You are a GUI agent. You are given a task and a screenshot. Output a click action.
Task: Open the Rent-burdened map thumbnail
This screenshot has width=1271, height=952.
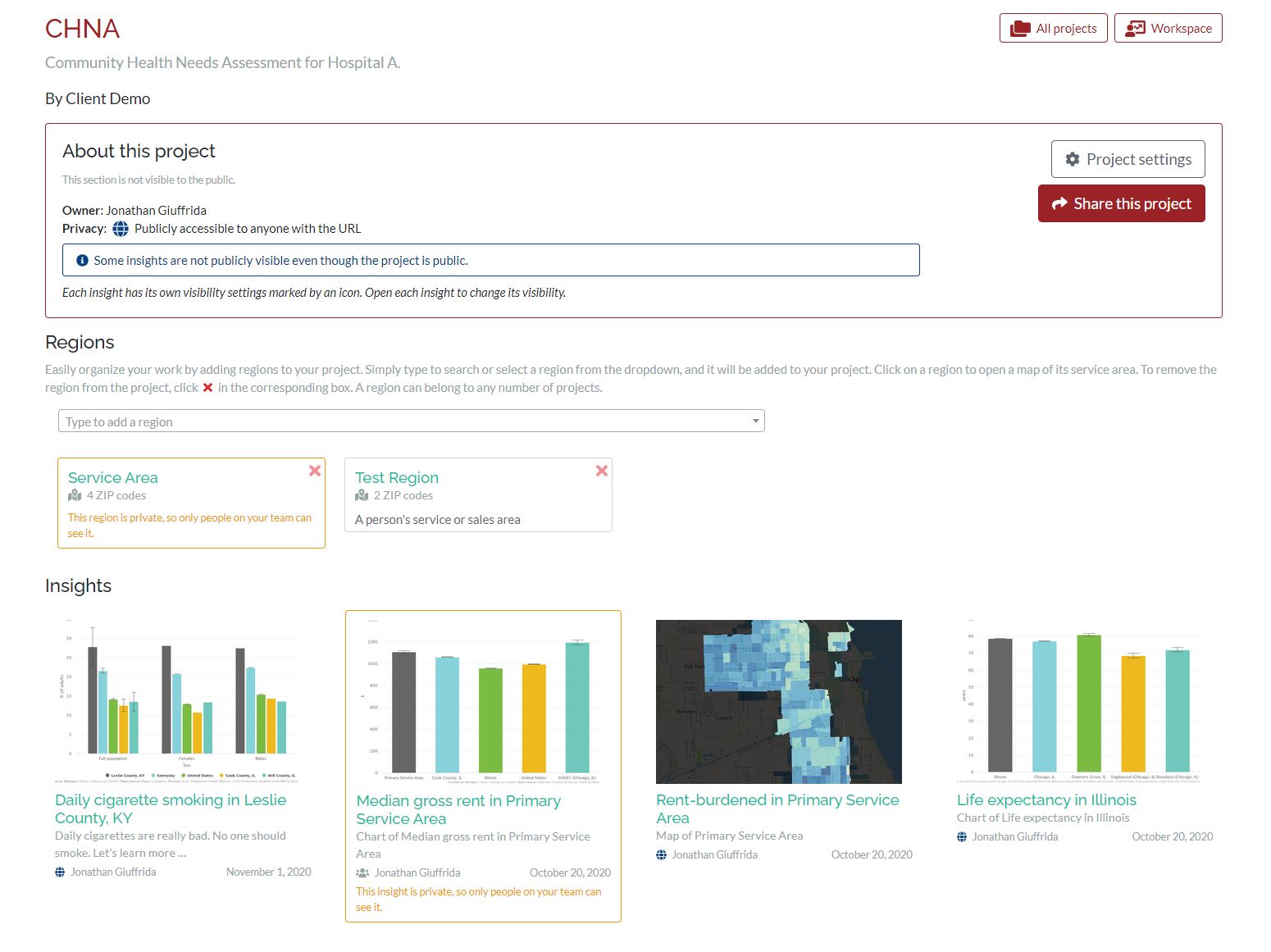click(778, 701)
